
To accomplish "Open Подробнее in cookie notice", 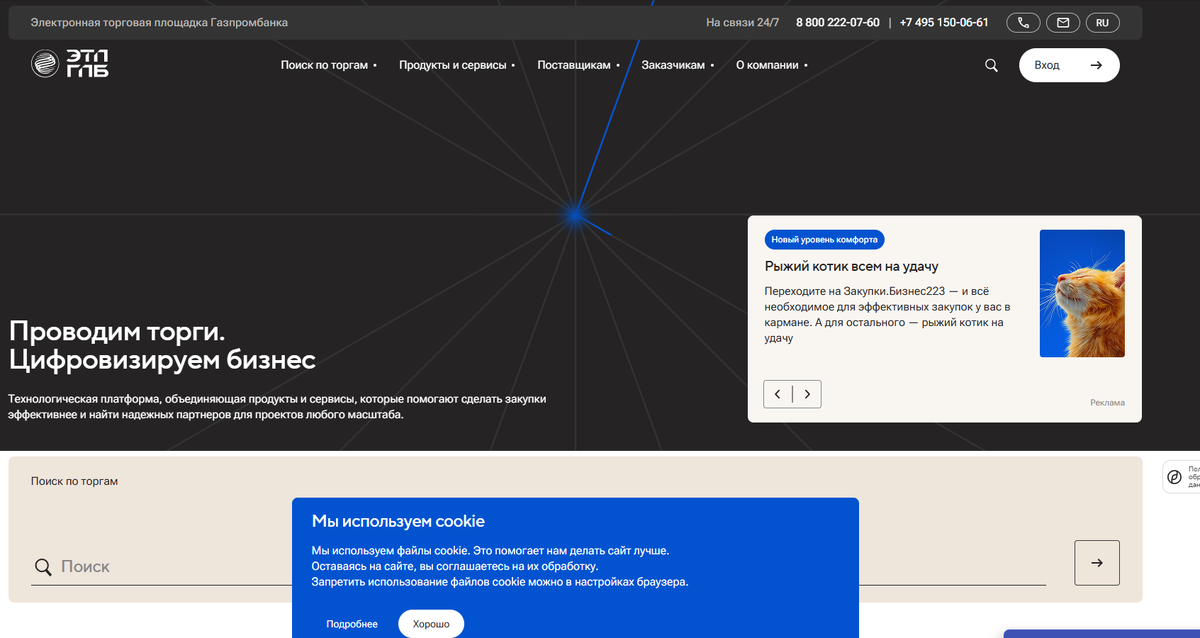I will [352, 624].
